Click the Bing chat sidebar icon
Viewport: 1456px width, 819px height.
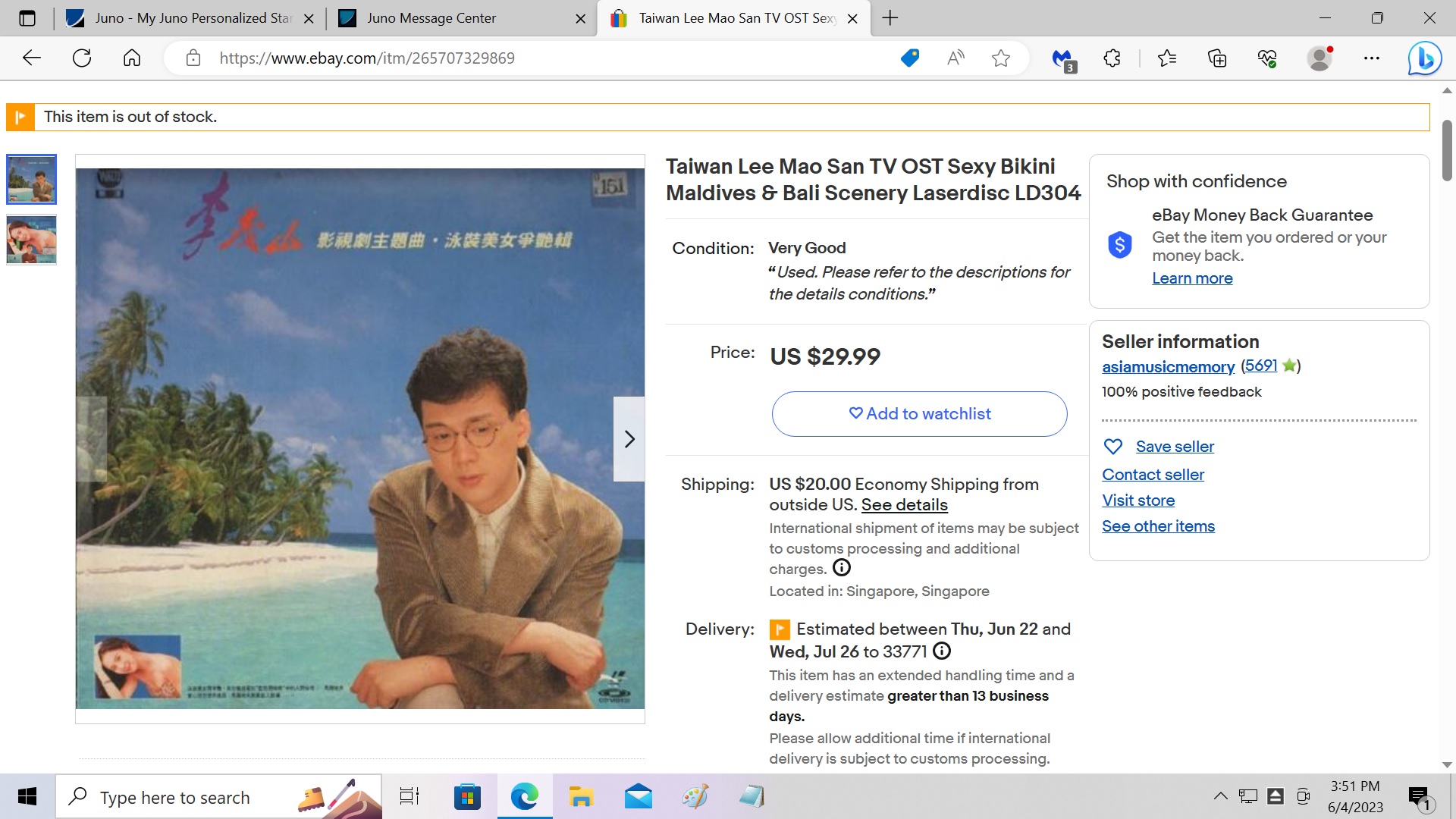(x=1424, y=58)
